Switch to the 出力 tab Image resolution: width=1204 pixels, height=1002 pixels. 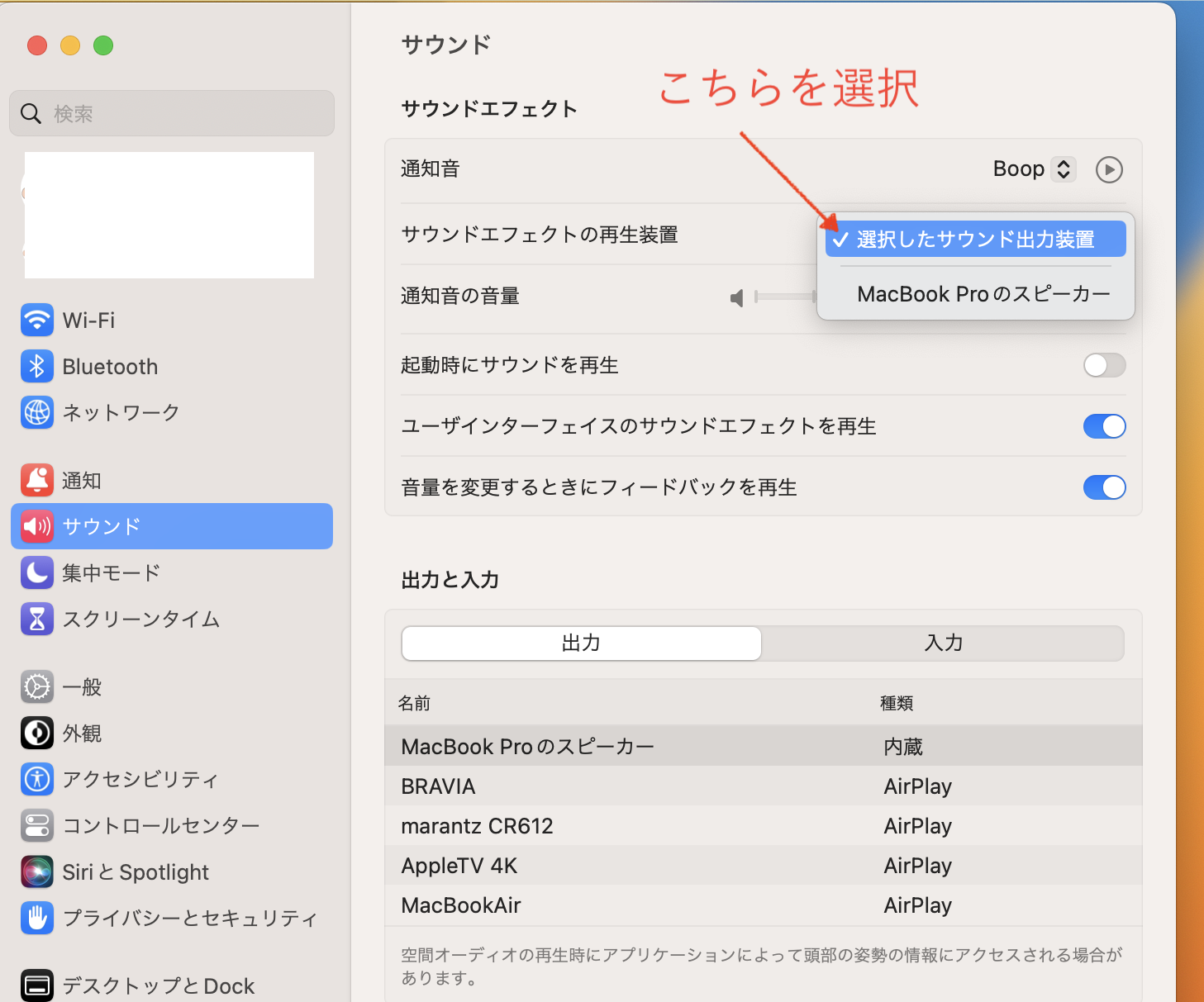pyautogui.click(x=581, y=643)
